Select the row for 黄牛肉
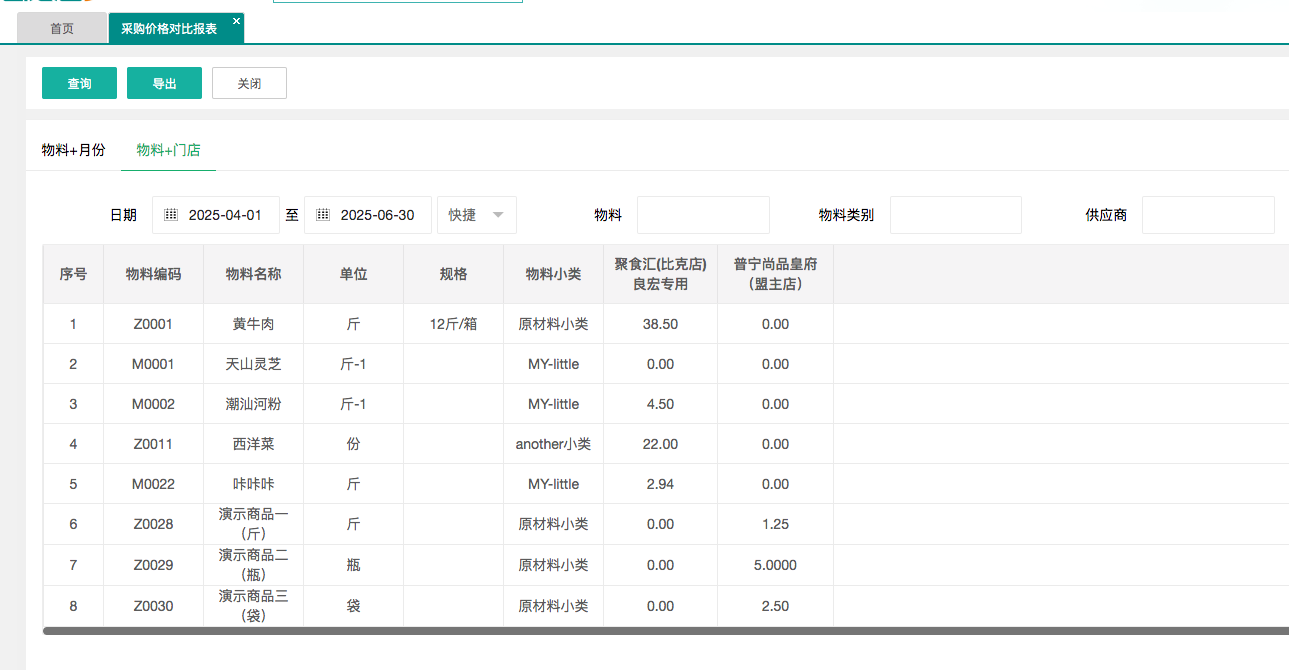 (253, 324)
